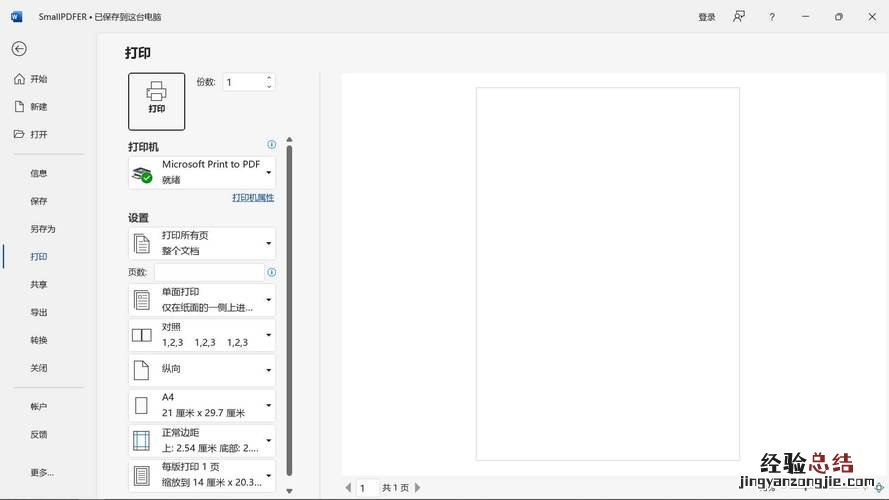Minimize the Word window
The width and height of the screenshot is (889, 500).
click(x=805, y=17)
